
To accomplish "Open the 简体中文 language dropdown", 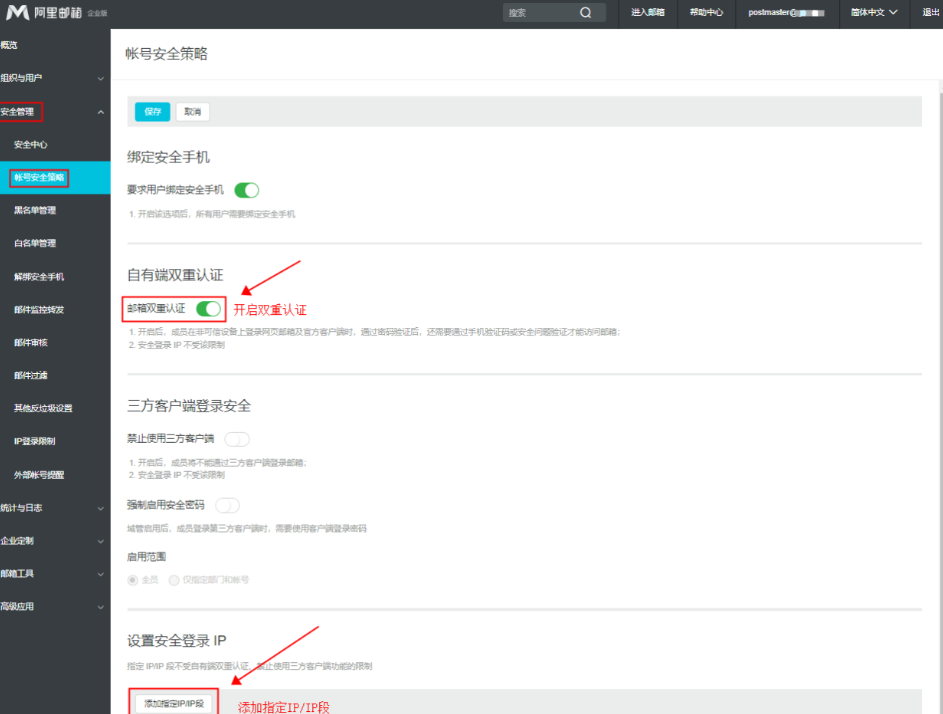I will coord(874,12).
